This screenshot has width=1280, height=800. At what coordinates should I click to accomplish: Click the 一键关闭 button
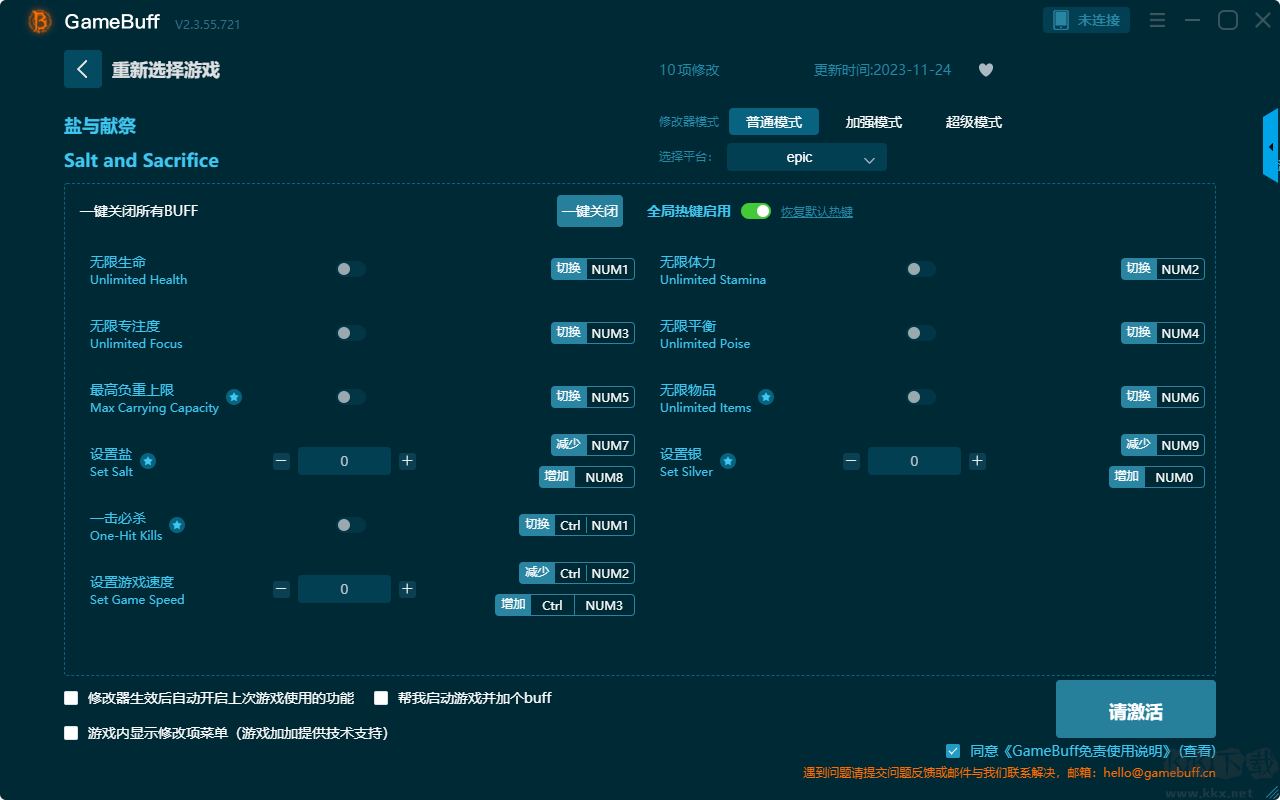(x=590, y=211)
